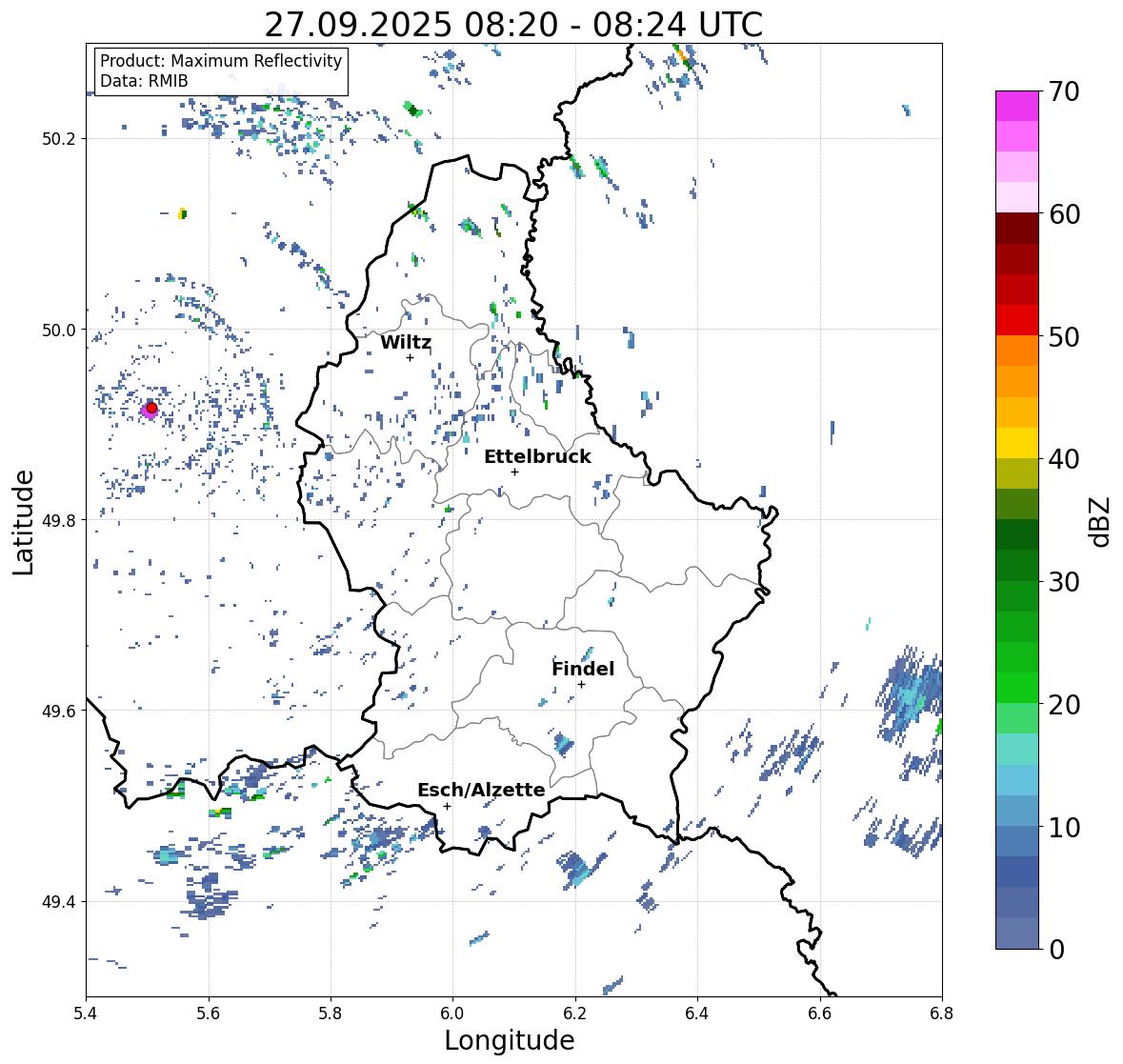This screenshot has height=1064, width=1123.
Task: Click the colorbar tick label 30
Action: click(x=1064, y=581)
